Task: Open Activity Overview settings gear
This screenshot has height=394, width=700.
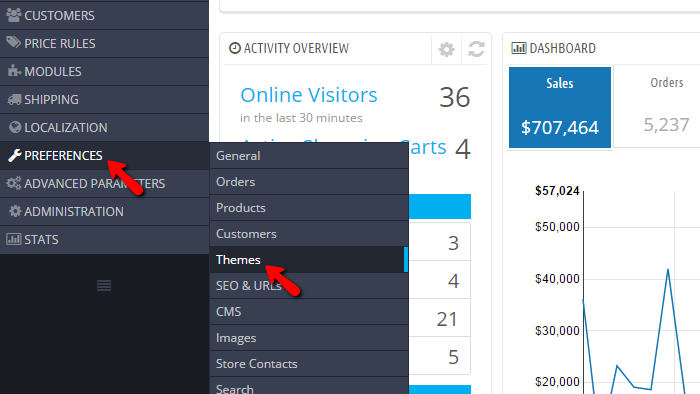Action: tap(446, 49)
